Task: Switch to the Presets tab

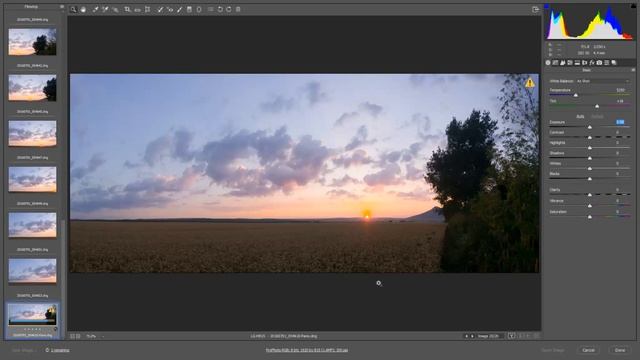Action: click(x=607, y=62)
